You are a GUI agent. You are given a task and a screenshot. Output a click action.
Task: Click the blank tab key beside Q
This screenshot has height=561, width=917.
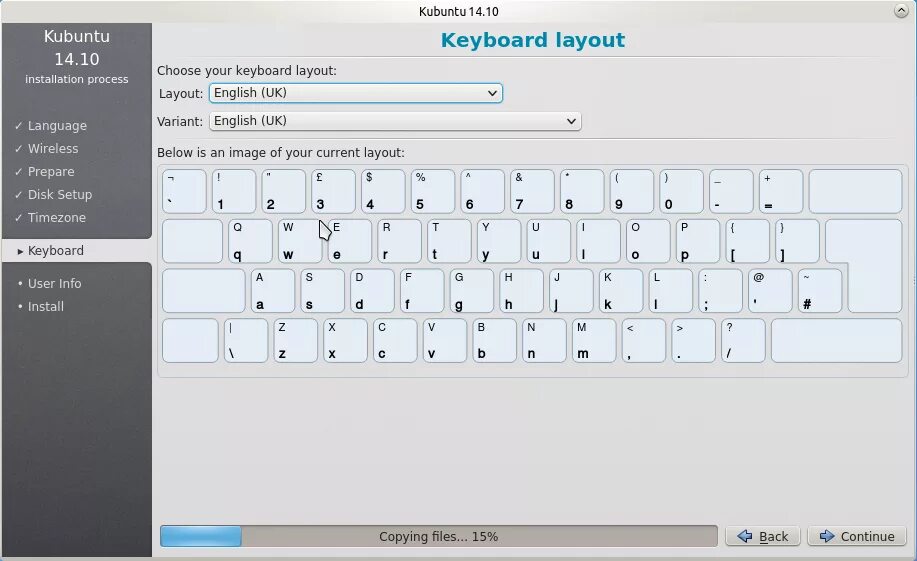192,241
